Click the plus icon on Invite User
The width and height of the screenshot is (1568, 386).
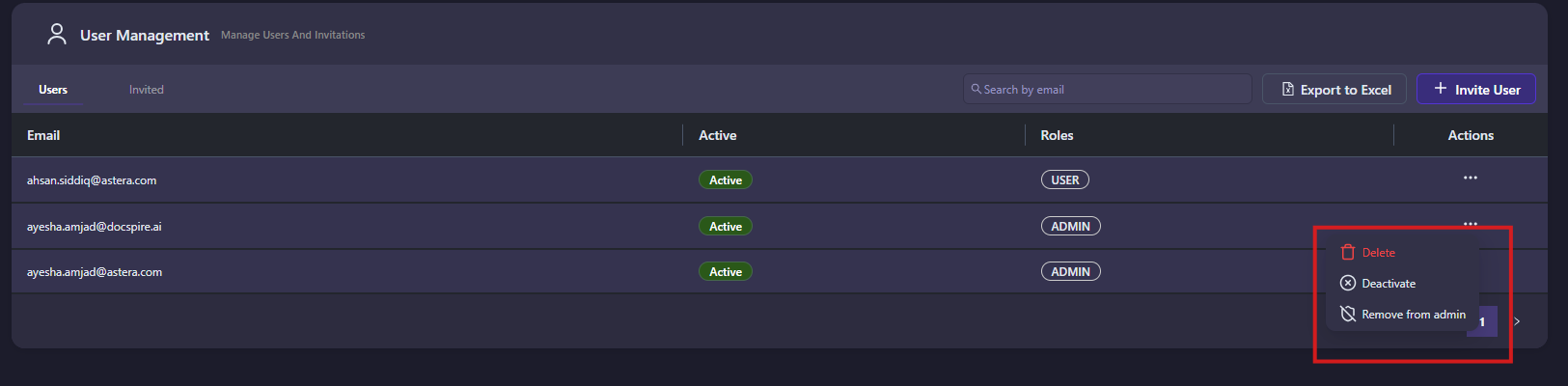1440,89
